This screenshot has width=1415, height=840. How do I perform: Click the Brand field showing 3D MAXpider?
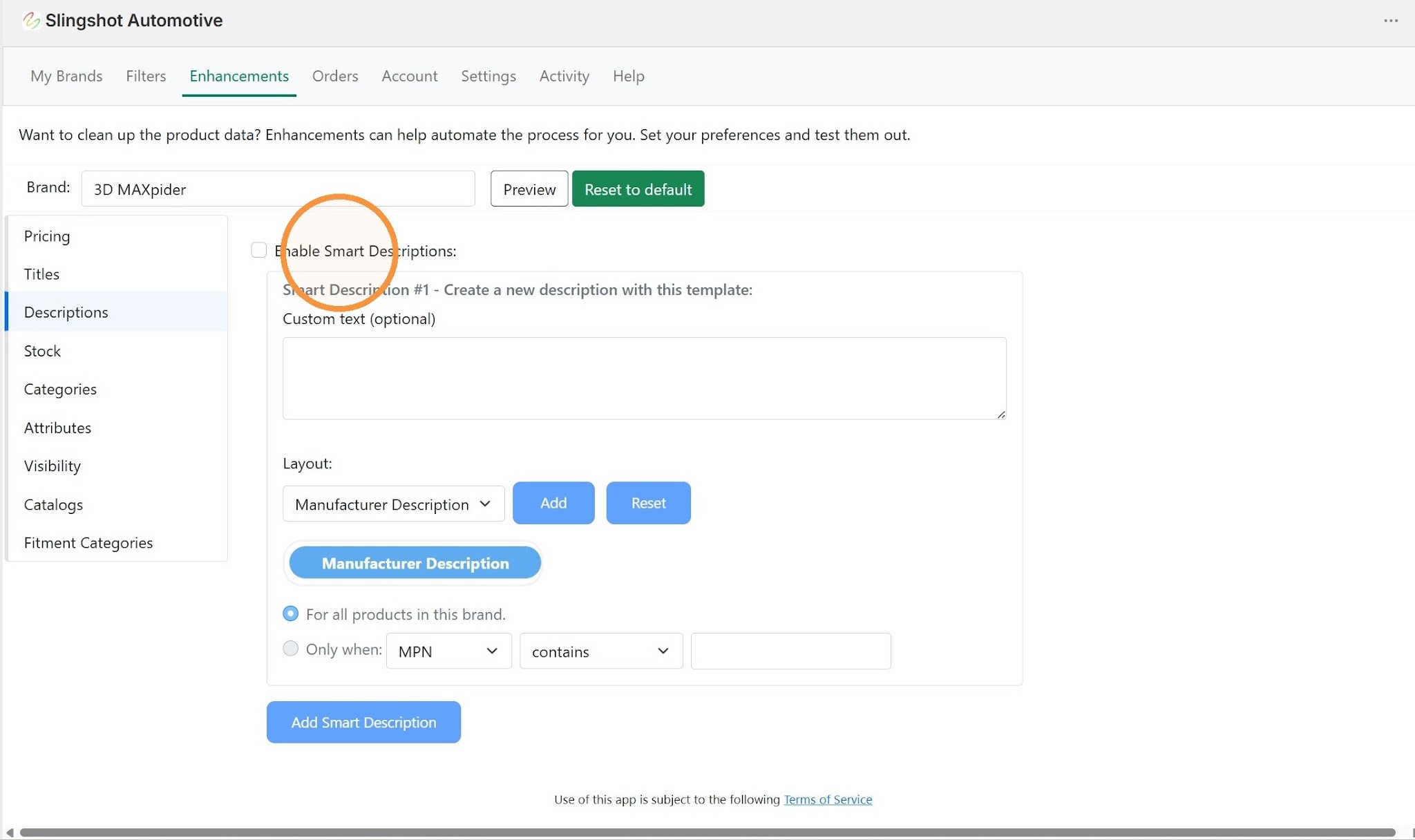tap(278, 189)
